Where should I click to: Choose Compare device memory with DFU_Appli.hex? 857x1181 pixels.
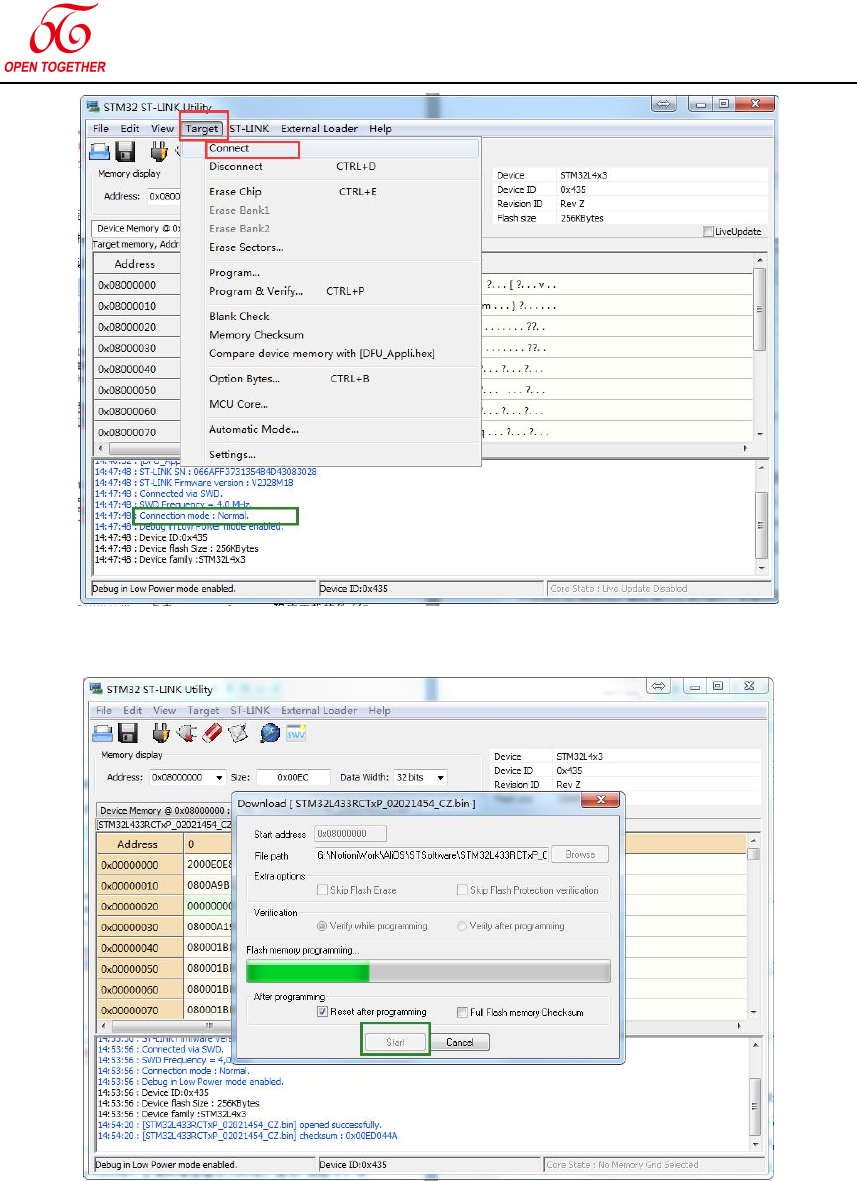coord(343,353)
